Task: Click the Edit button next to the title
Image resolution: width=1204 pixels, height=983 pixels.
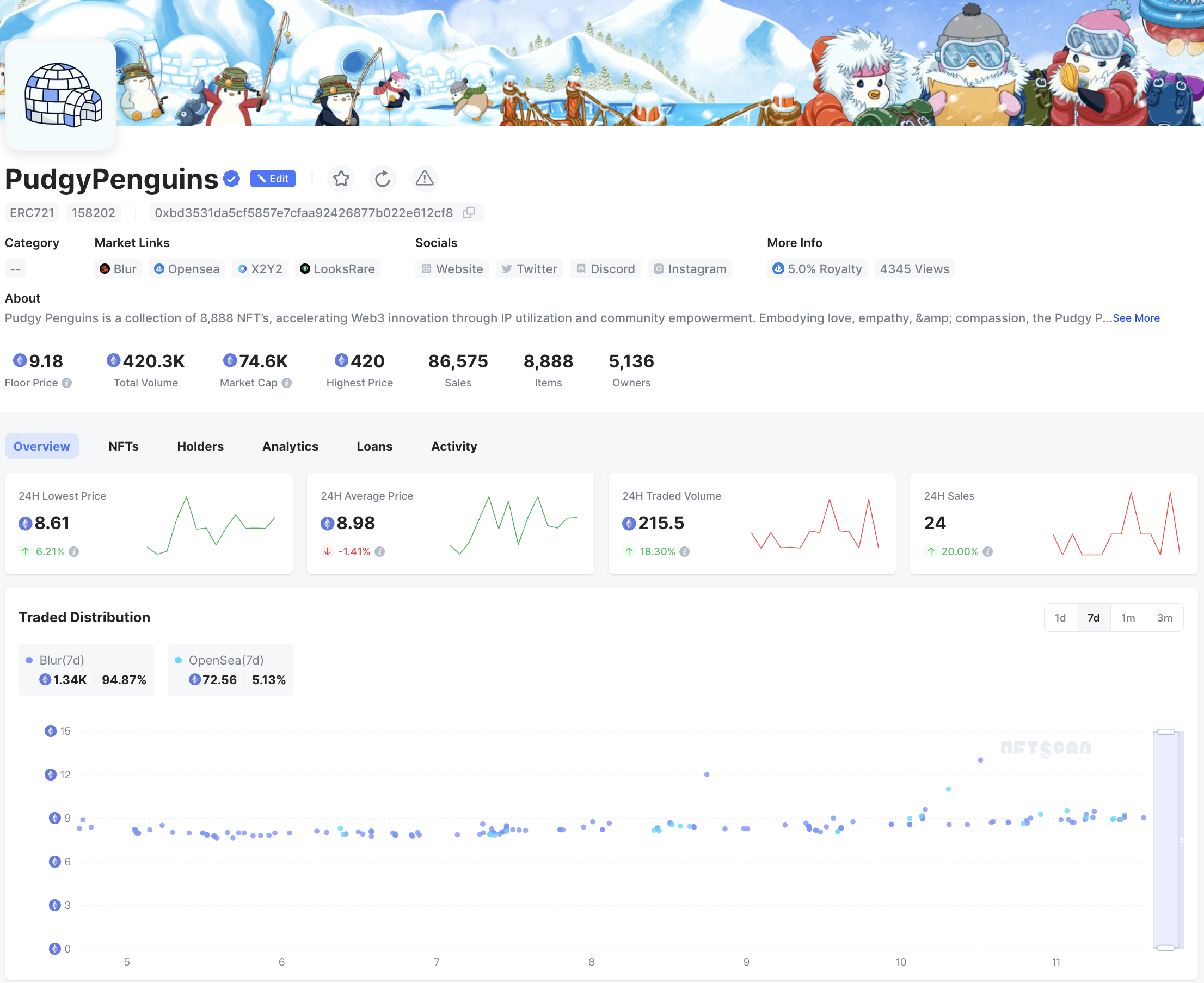Action: (x=272, y=179)
